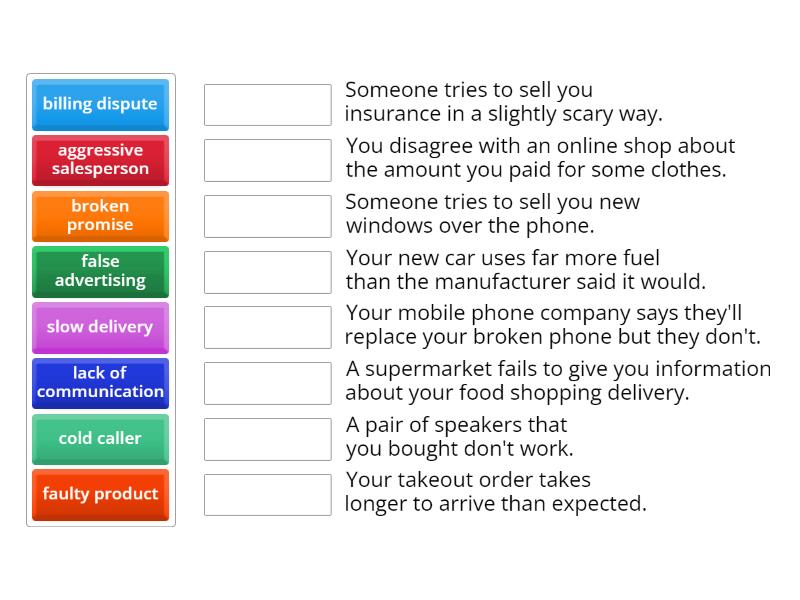Click the answer box for the online shop dispute
This screenshot has height=600, width=800.
[x=267, y=160]
